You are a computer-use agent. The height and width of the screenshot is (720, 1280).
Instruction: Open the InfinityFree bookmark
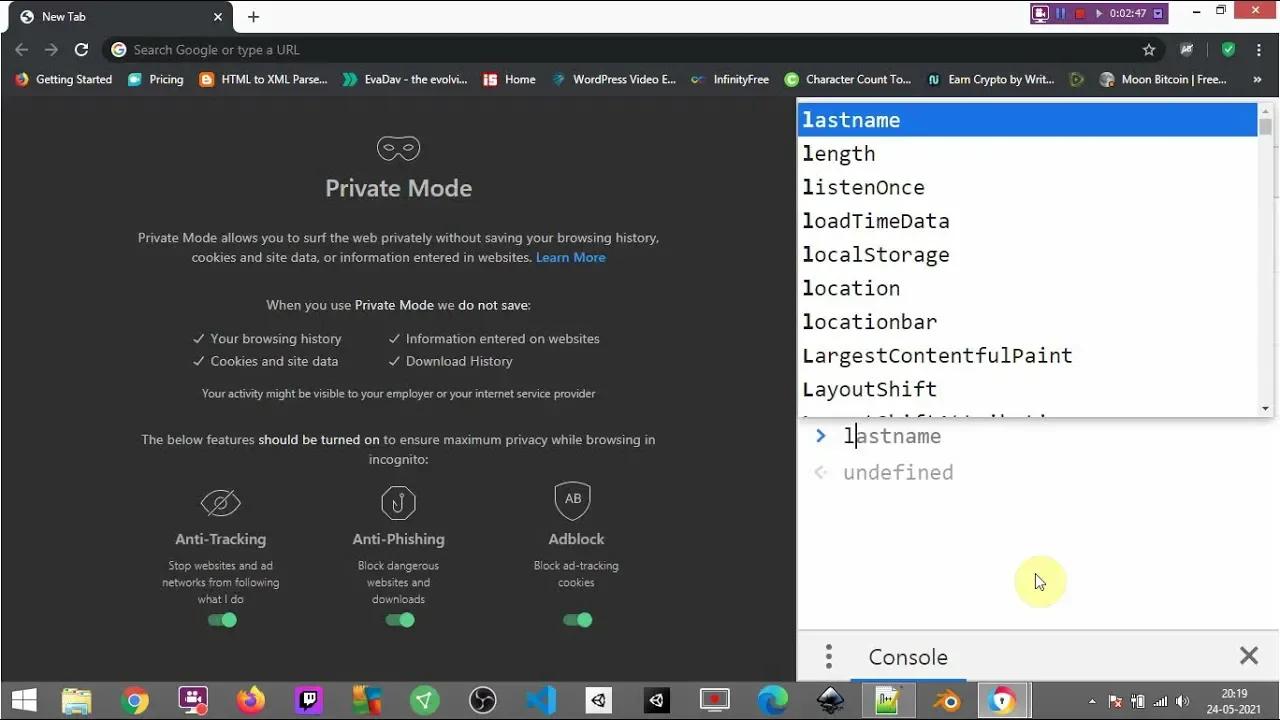731,79
